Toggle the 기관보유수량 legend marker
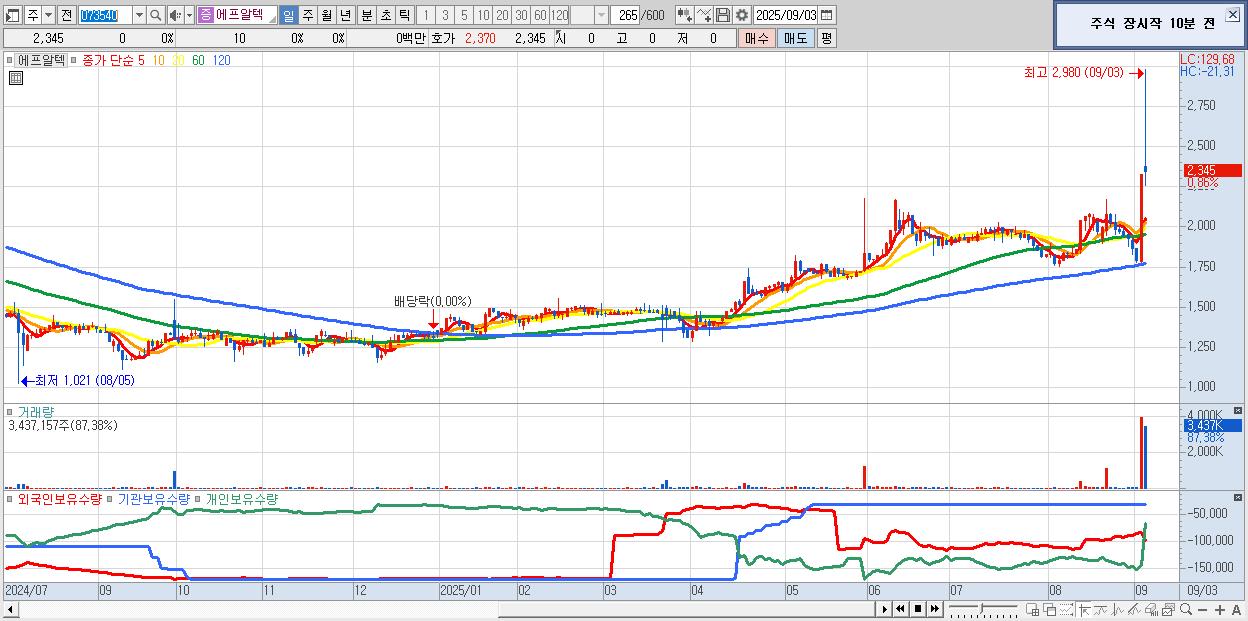1248x621 pixels. (x=110, y=498)
